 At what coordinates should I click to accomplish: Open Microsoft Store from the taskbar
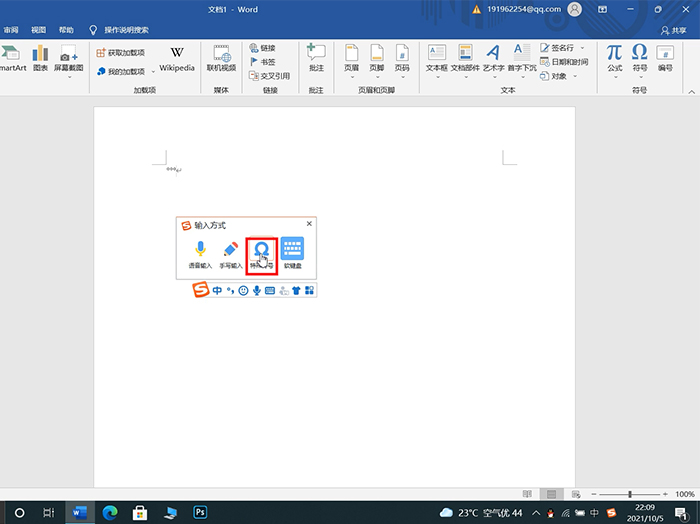[x=140, y=512]
